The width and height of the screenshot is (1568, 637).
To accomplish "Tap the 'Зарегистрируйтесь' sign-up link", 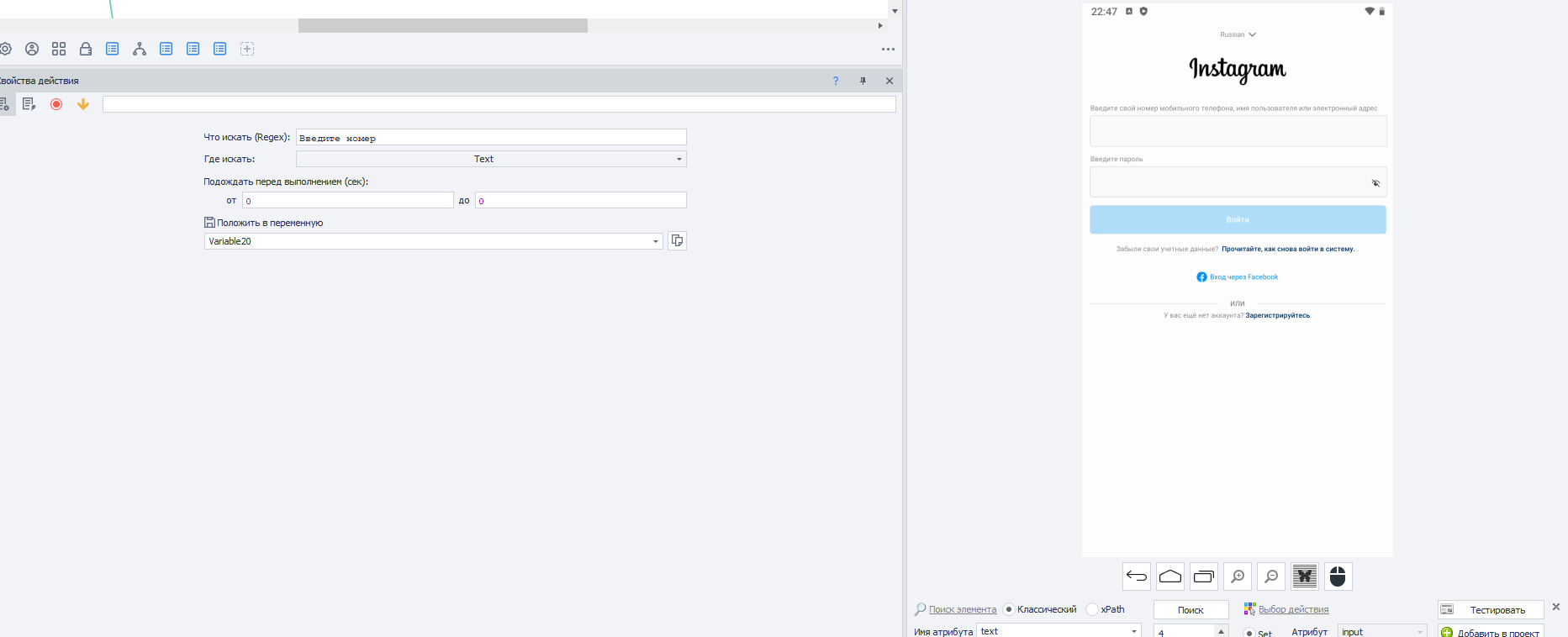I will (1277, 315).
